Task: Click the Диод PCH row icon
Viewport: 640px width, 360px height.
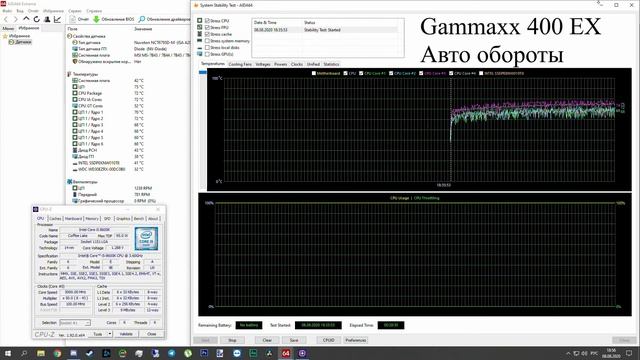Action: click(75, 150)
